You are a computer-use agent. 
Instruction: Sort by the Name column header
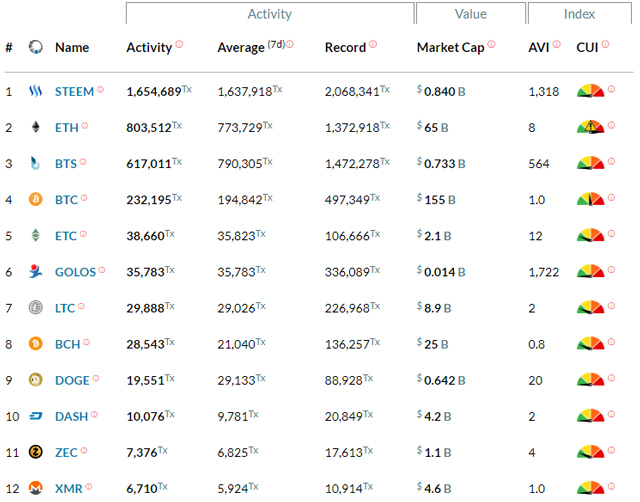72,47
